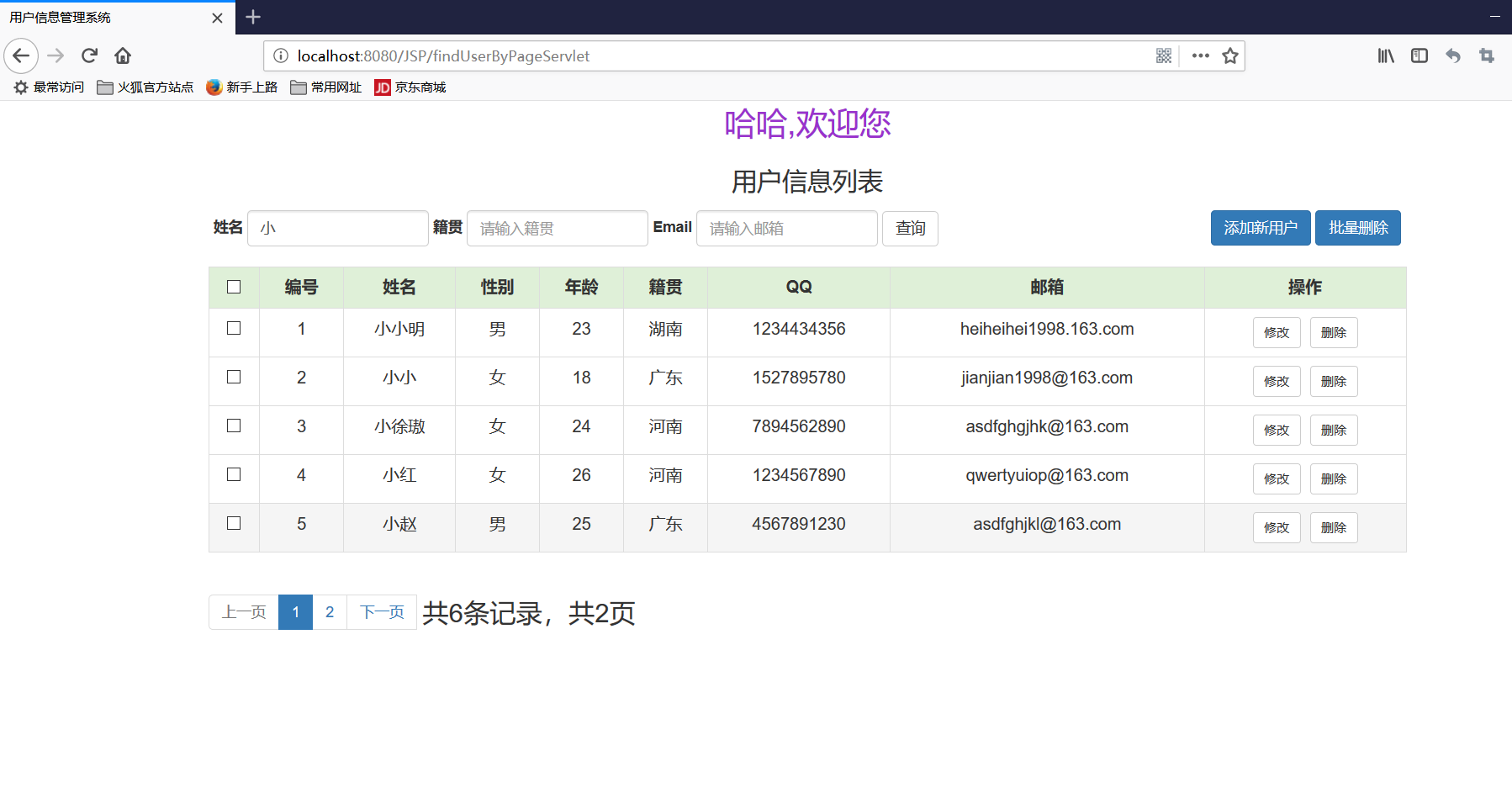Screen dimensions: 1512x793
Task: Select the checkbox next to 小赵
Action: [233, 523]
